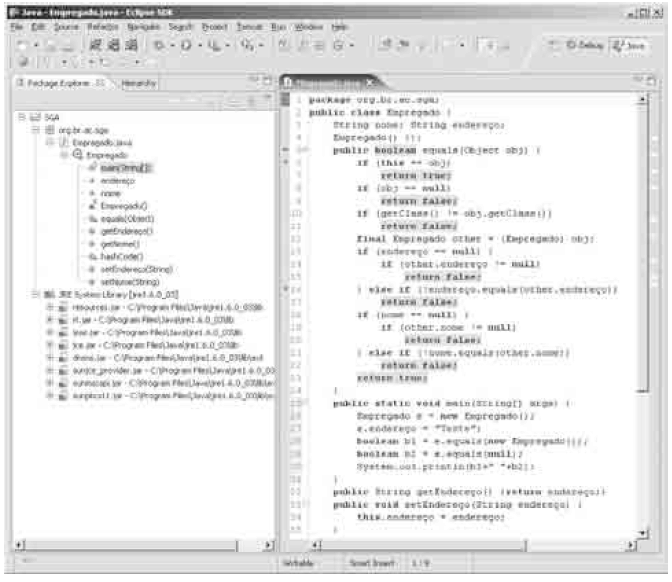Open the Refactor menu
The image size is (672, 582).
pyautogui.click(x=98, y=25)
